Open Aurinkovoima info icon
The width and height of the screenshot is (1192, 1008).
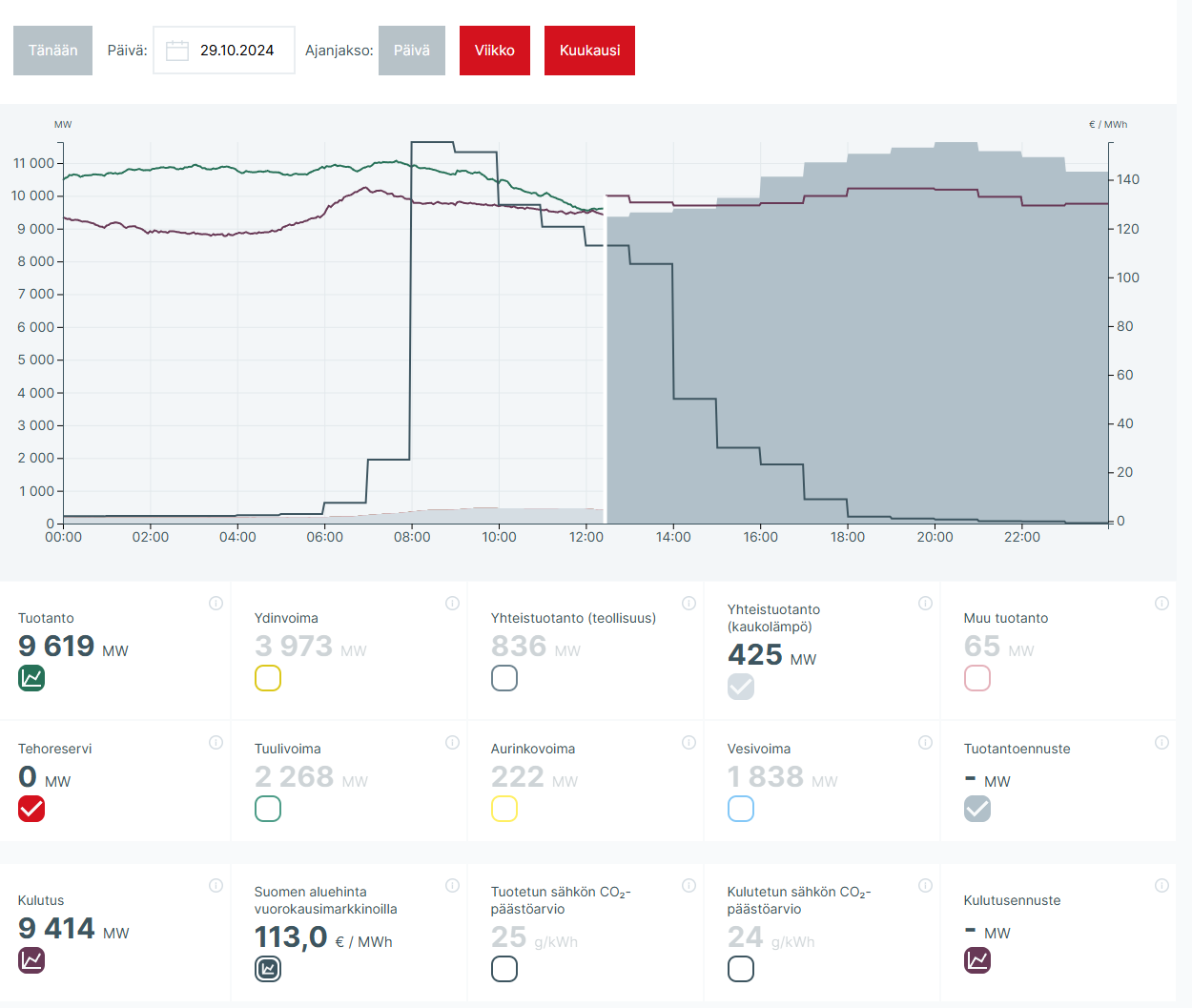pos(688,743)
